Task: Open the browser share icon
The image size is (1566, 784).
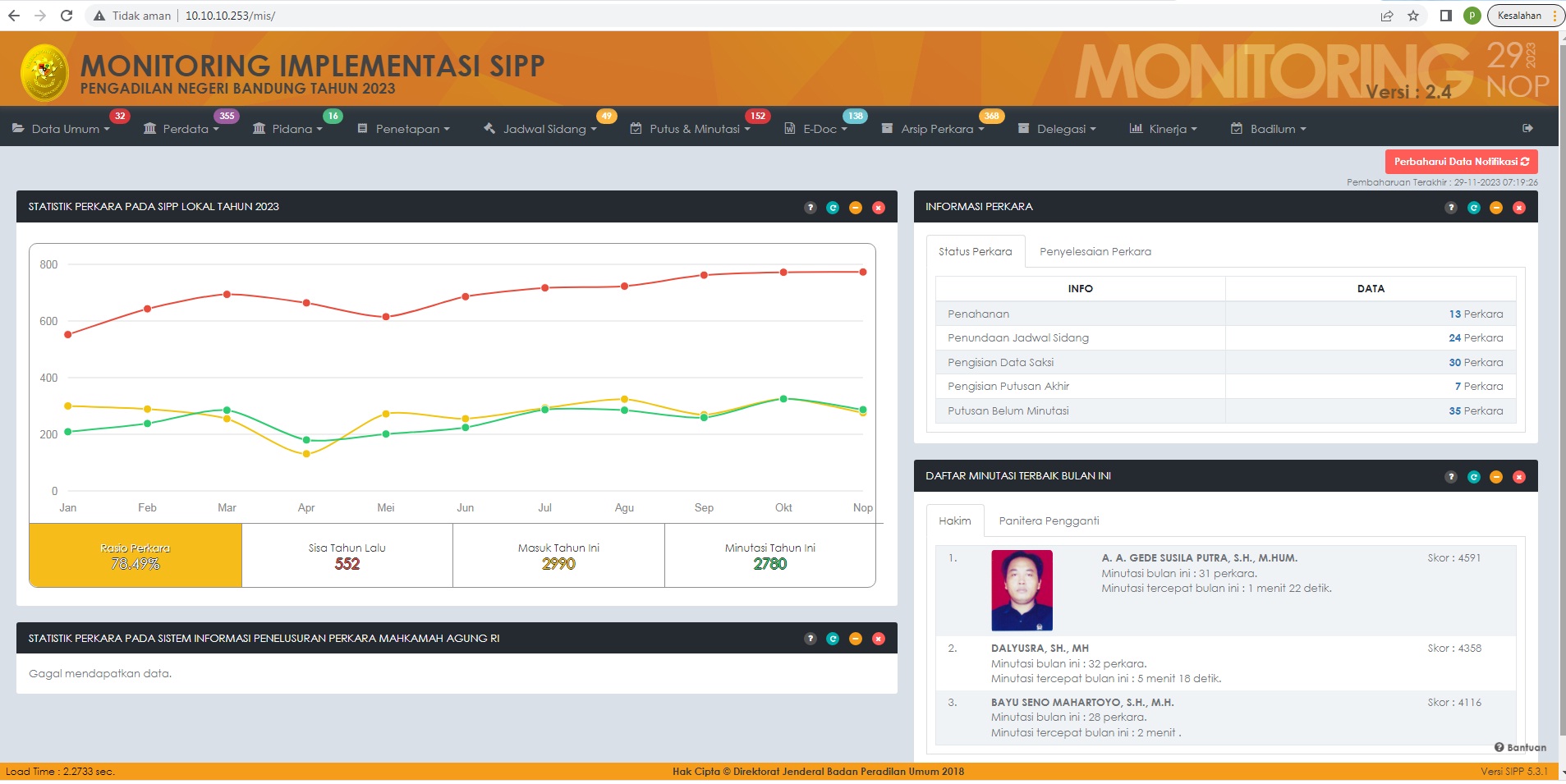Action: [x=1386, y=16]
